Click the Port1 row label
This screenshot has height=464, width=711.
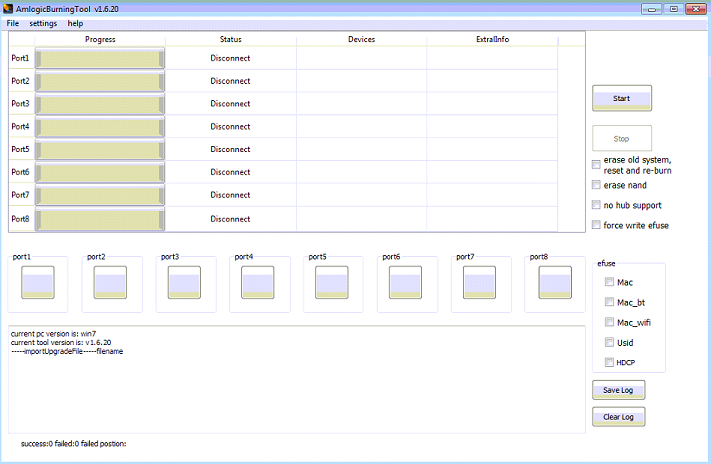[x=20, y=58]
